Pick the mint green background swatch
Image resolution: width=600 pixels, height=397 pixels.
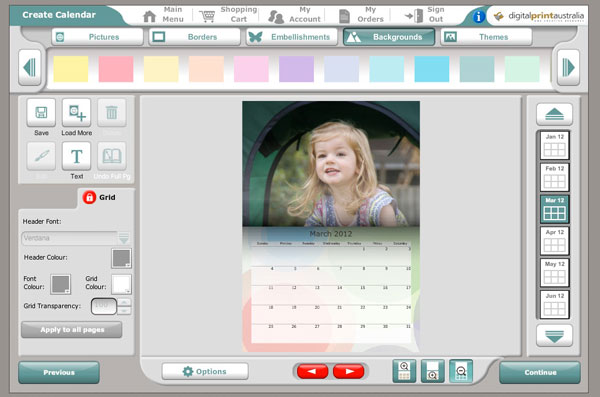pos(522,69)
